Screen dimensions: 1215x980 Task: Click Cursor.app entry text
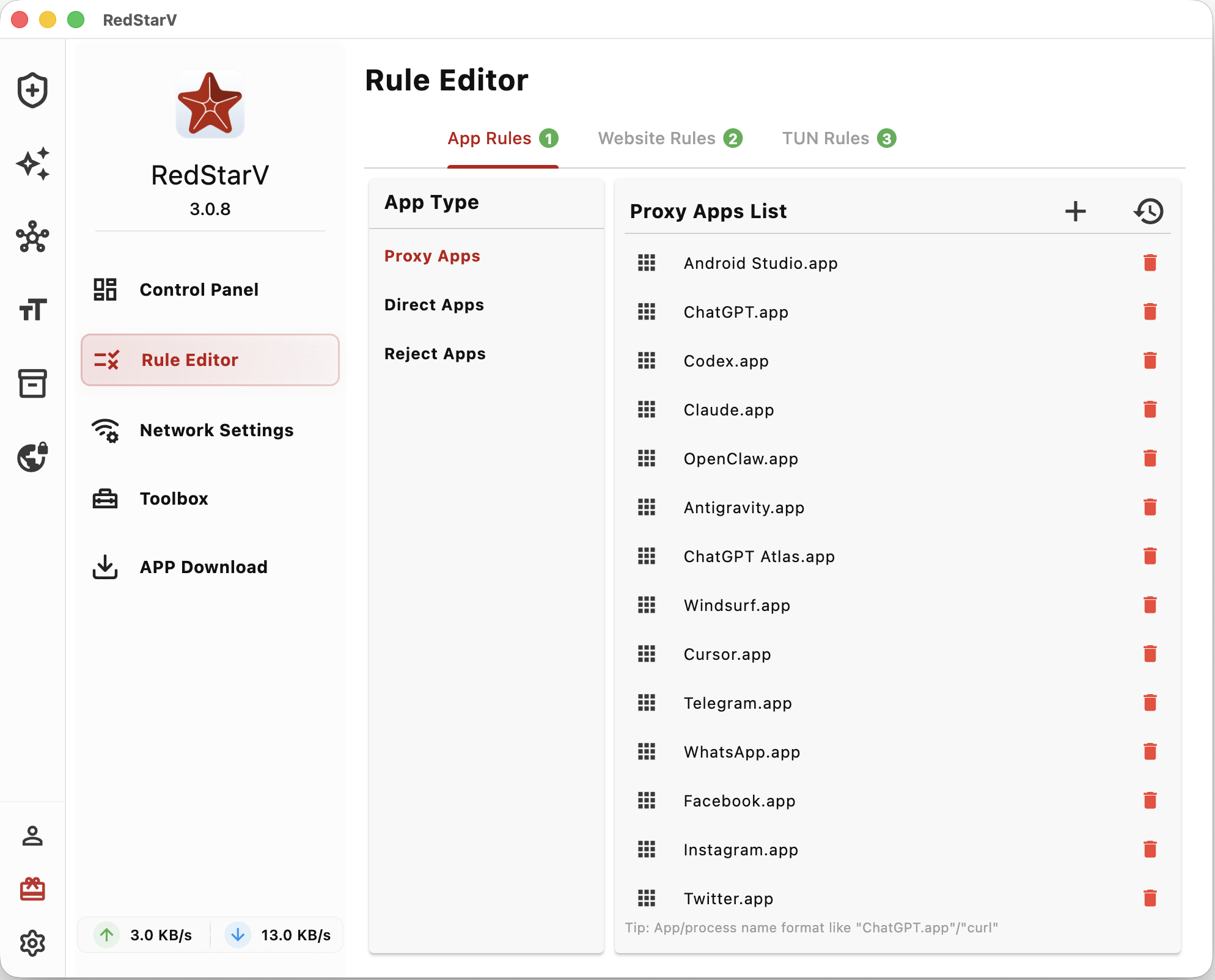[x=727, y=654]
